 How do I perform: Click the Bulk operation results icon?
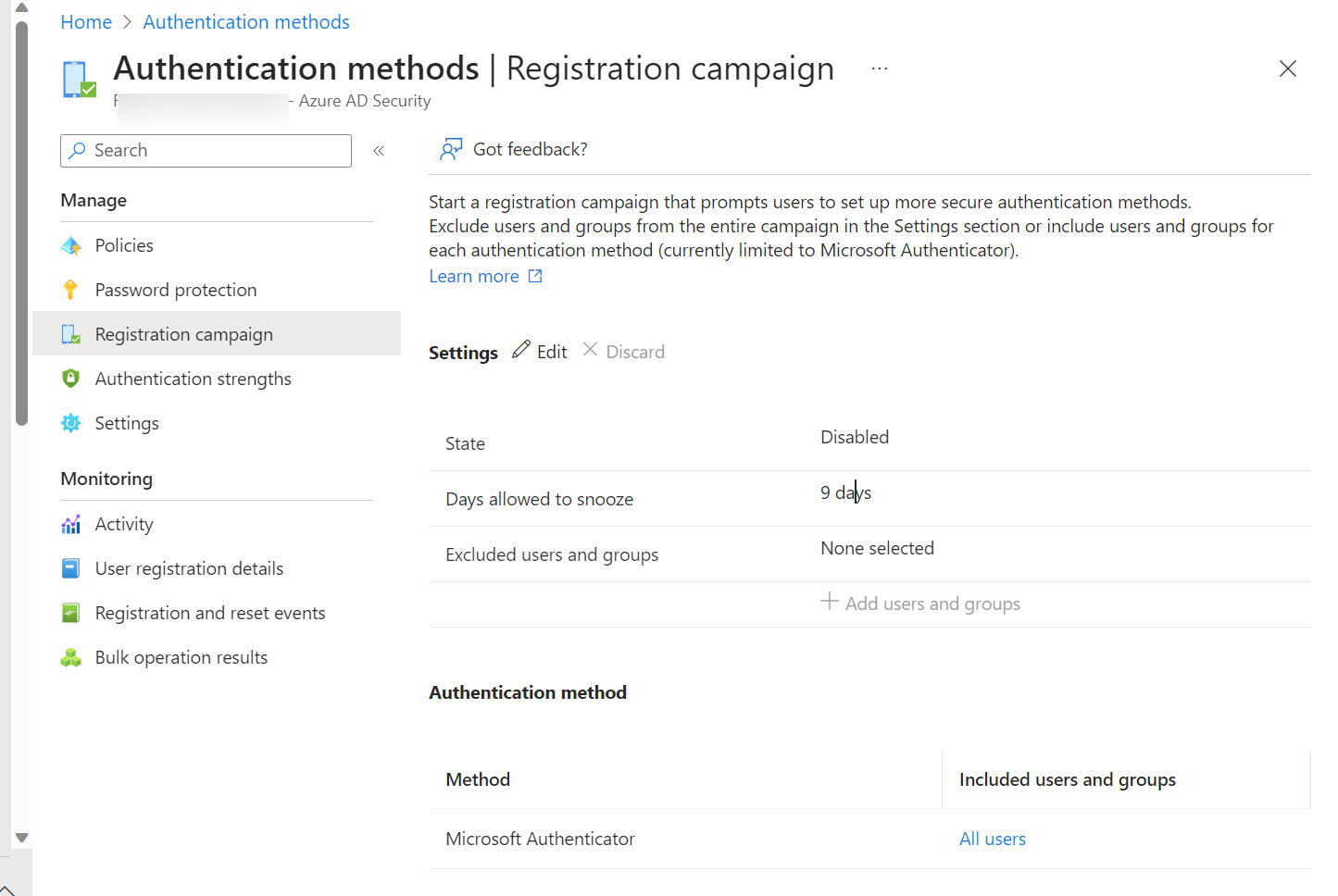pyautogui.click(x=70, y=658)
